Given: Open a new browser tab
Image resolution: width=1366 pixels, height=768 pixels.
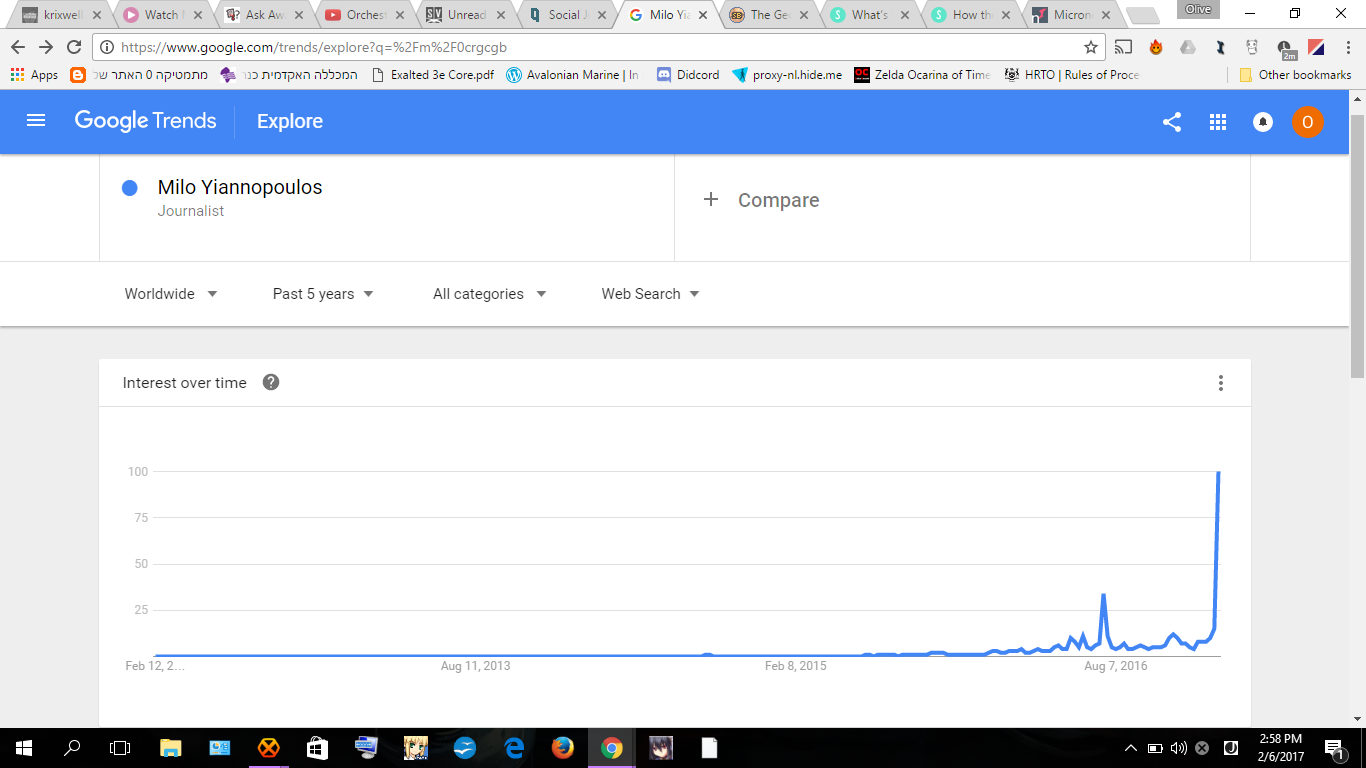Looking at the screenshot, I should [1141, 15].
